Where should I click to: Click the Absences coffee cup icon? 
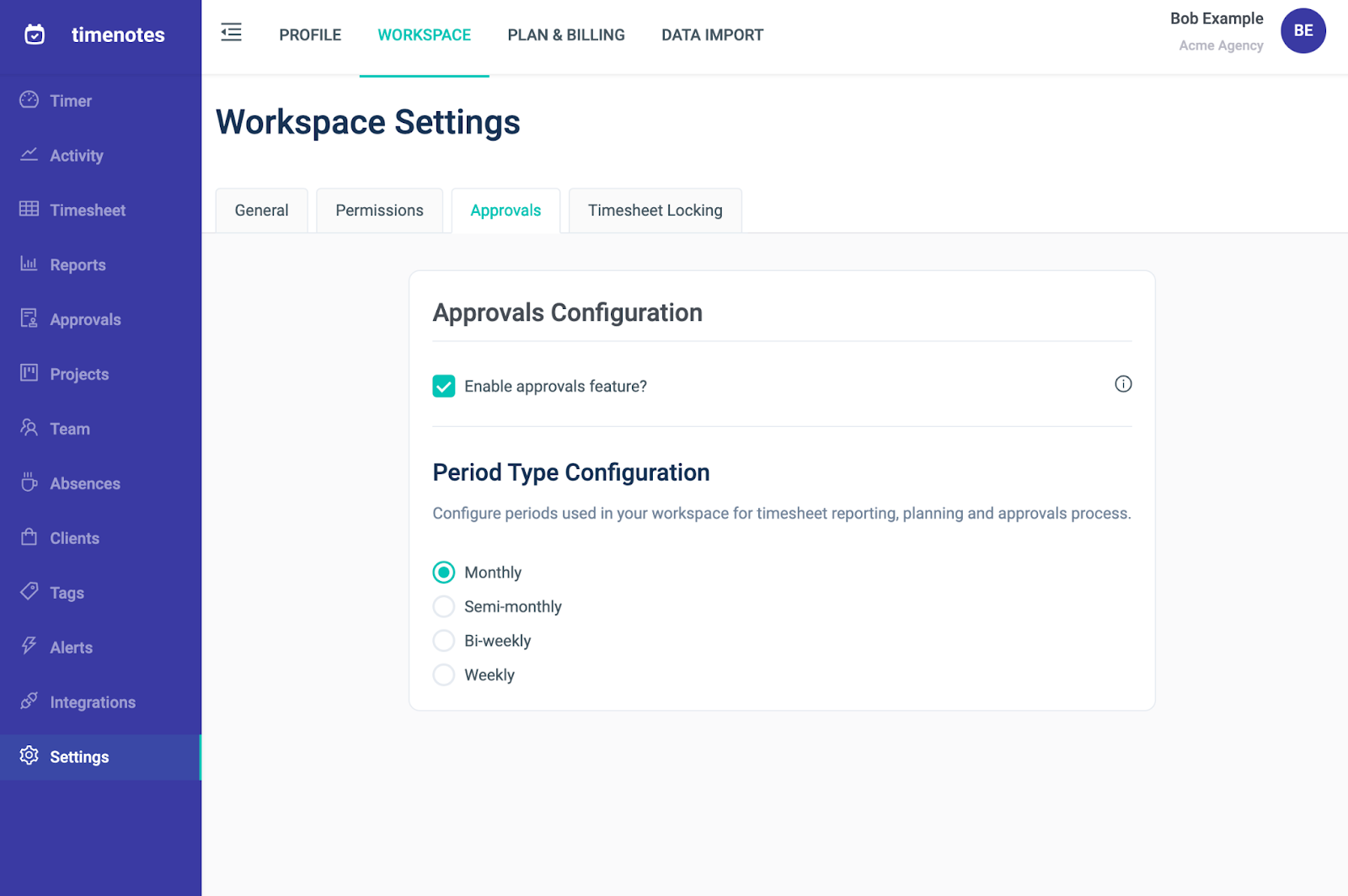(x=29, y=483)
